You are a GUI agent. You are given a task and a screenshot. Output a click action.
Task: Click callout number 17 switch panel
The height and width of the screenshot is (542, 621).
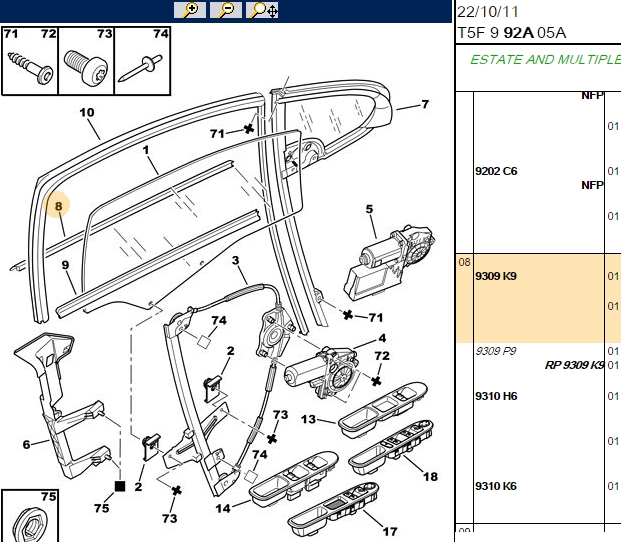coord(390,531)
